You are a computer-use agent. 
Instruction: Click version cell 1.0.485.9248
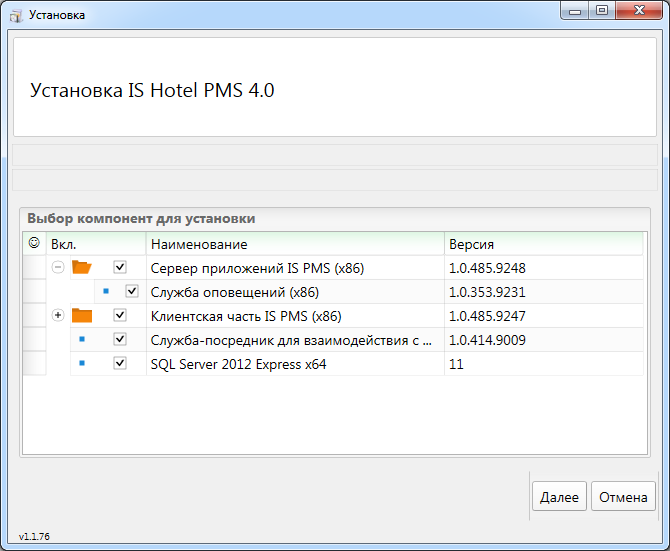coord(544,268)
